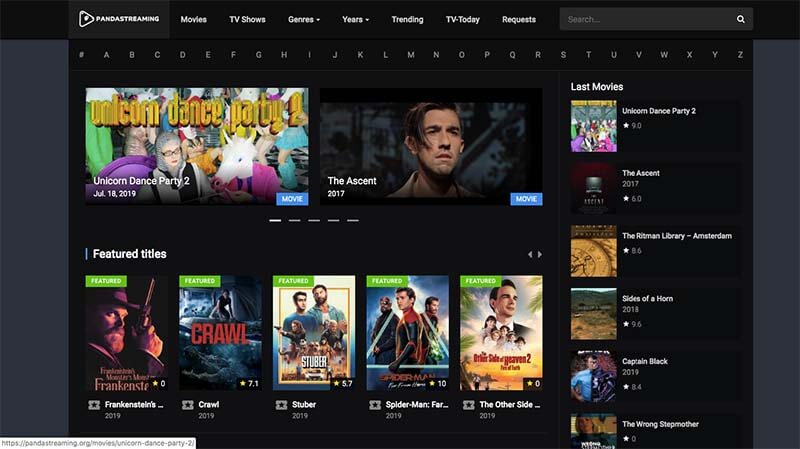Select the fifth slider indicator dash
Image resolution: width=800 pixels, height=449 pixels.
pos(353,220)
